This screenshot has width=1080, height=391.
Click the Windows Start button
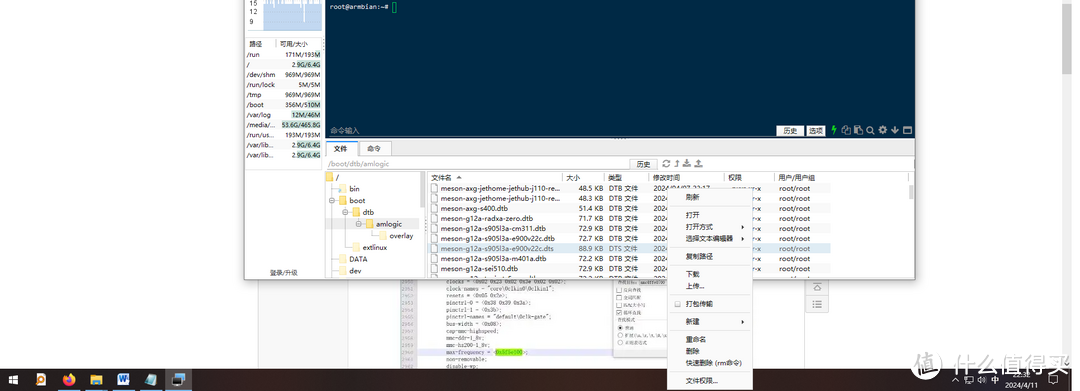pyautogui.click(x=13, y=379)
